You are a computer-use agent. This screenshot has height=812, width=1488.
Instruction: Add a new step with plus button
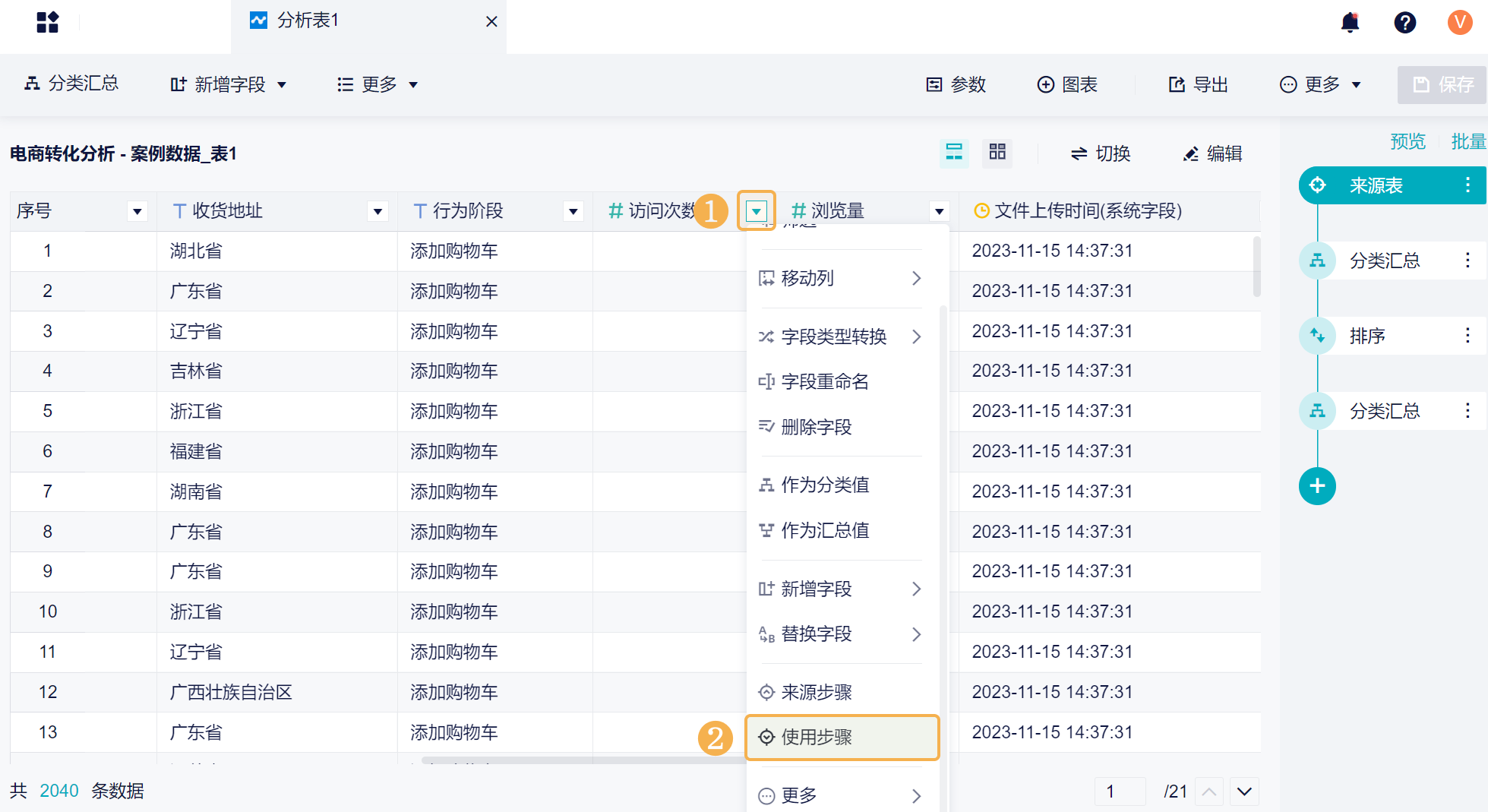click(x=1317, y=486)
